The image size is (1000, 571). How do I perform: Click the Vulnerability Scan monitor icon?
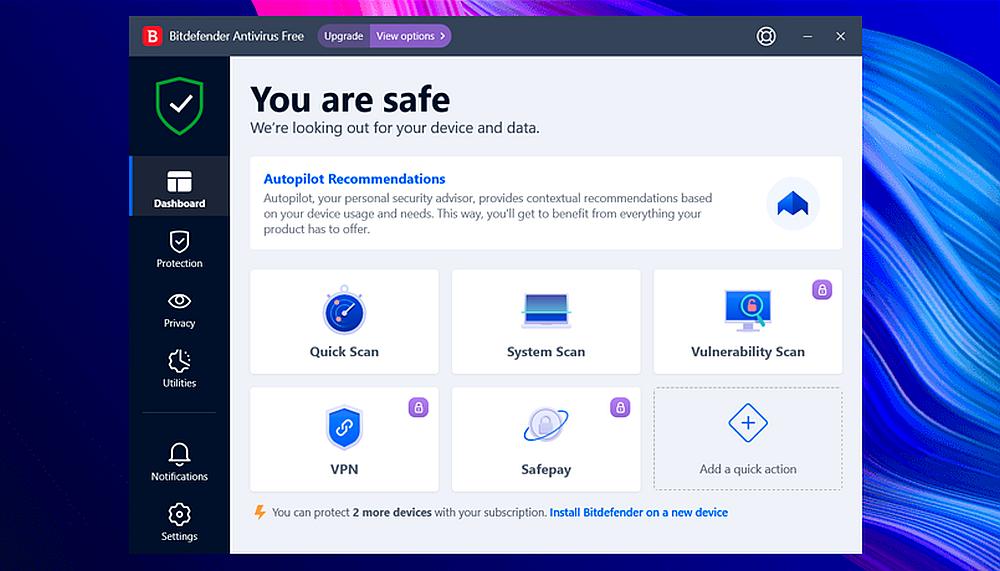point(747,311)
